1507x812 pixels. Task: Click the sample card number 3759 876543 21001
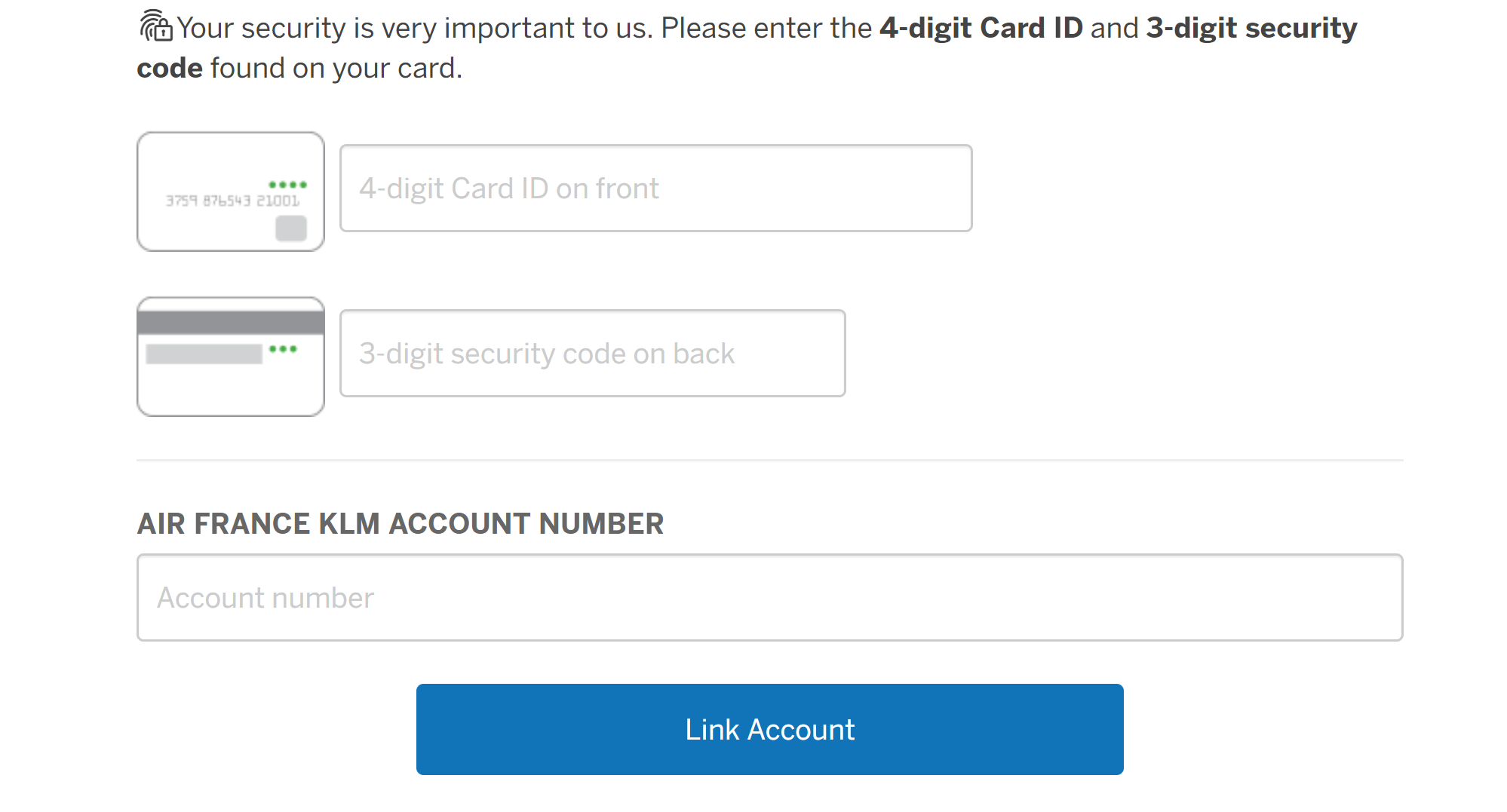click(x=232, y=201)
